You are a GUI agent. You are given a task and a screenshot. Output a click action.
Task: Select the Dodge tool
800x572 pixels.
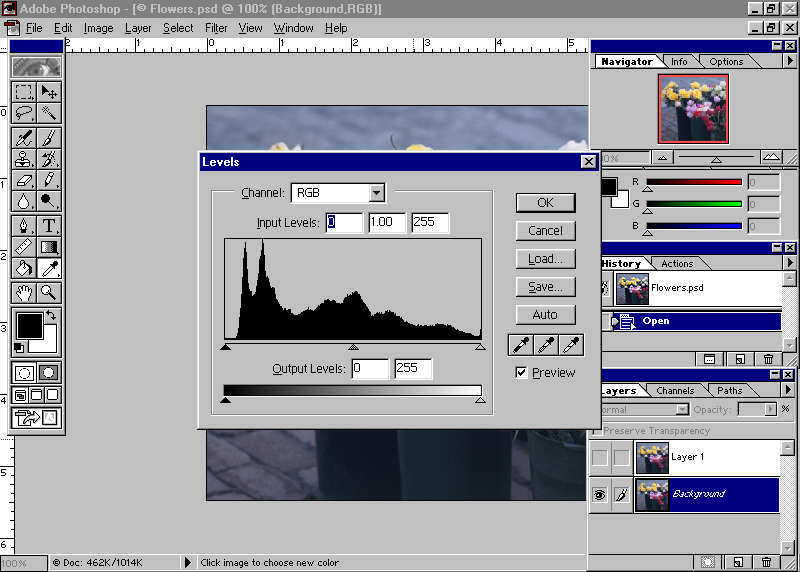coord(49,201)
